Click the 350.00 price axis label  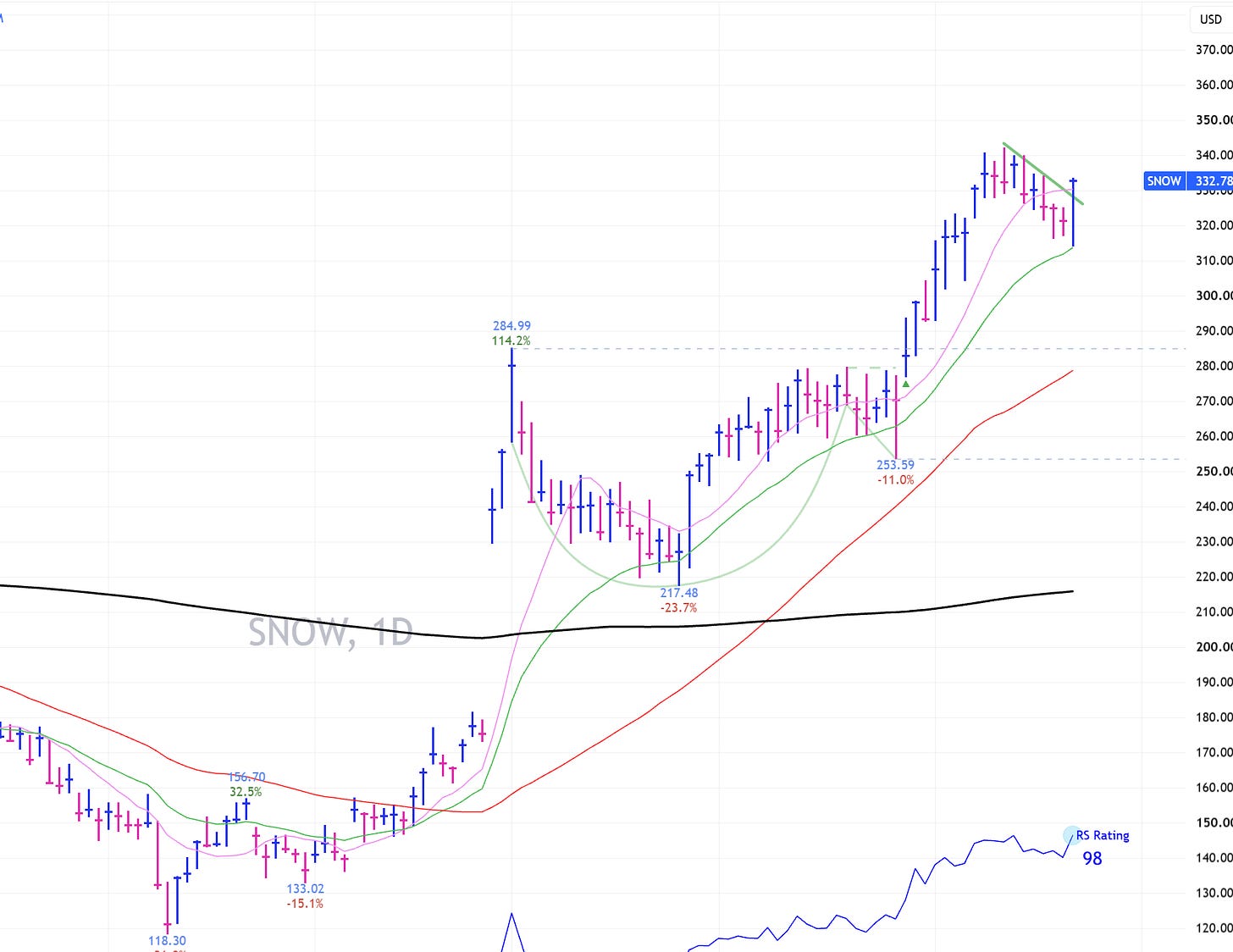pos(1214,120)
